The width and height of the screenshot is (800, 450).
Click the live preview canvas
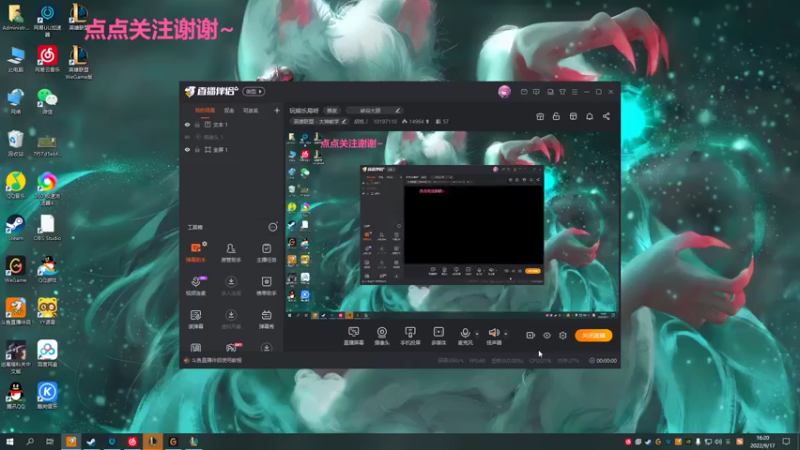452,225
